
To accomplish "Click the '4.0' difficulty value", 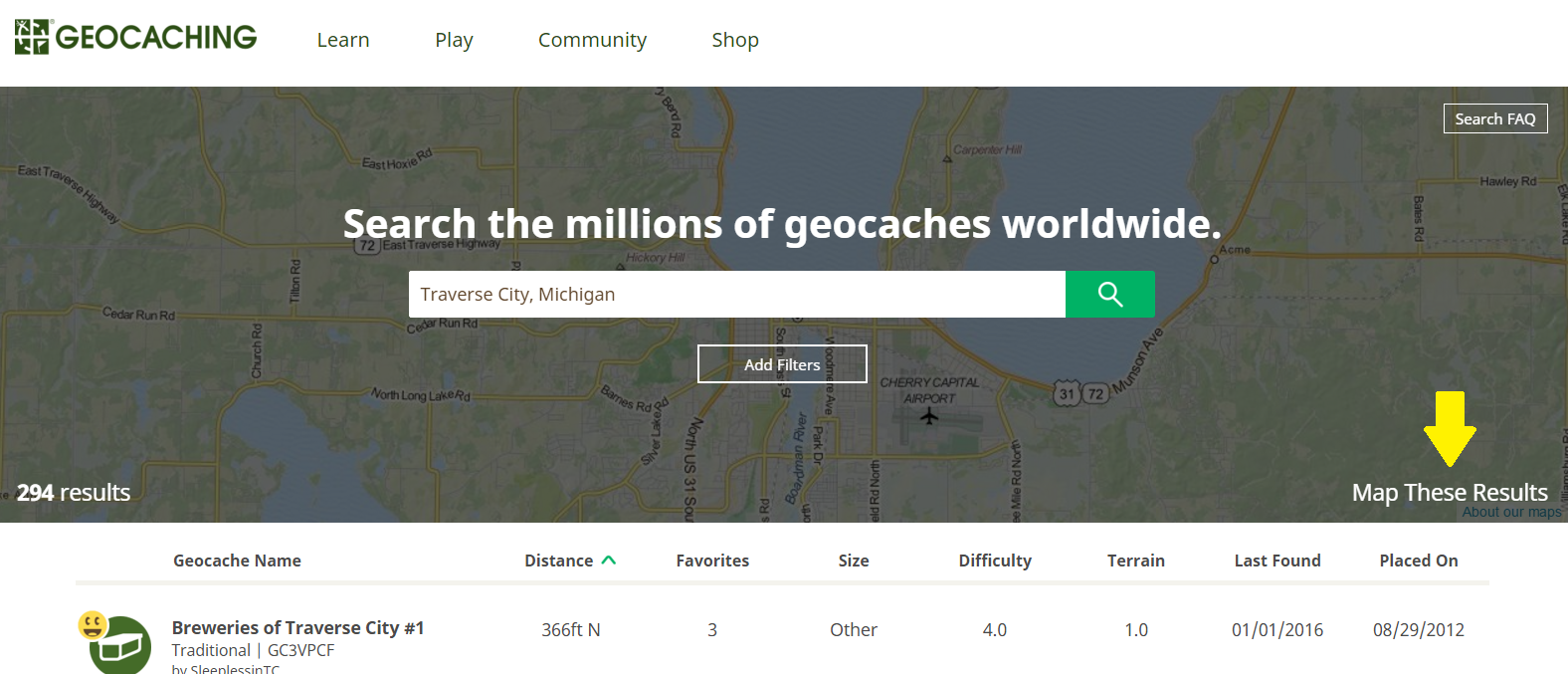I will [995, 630].
